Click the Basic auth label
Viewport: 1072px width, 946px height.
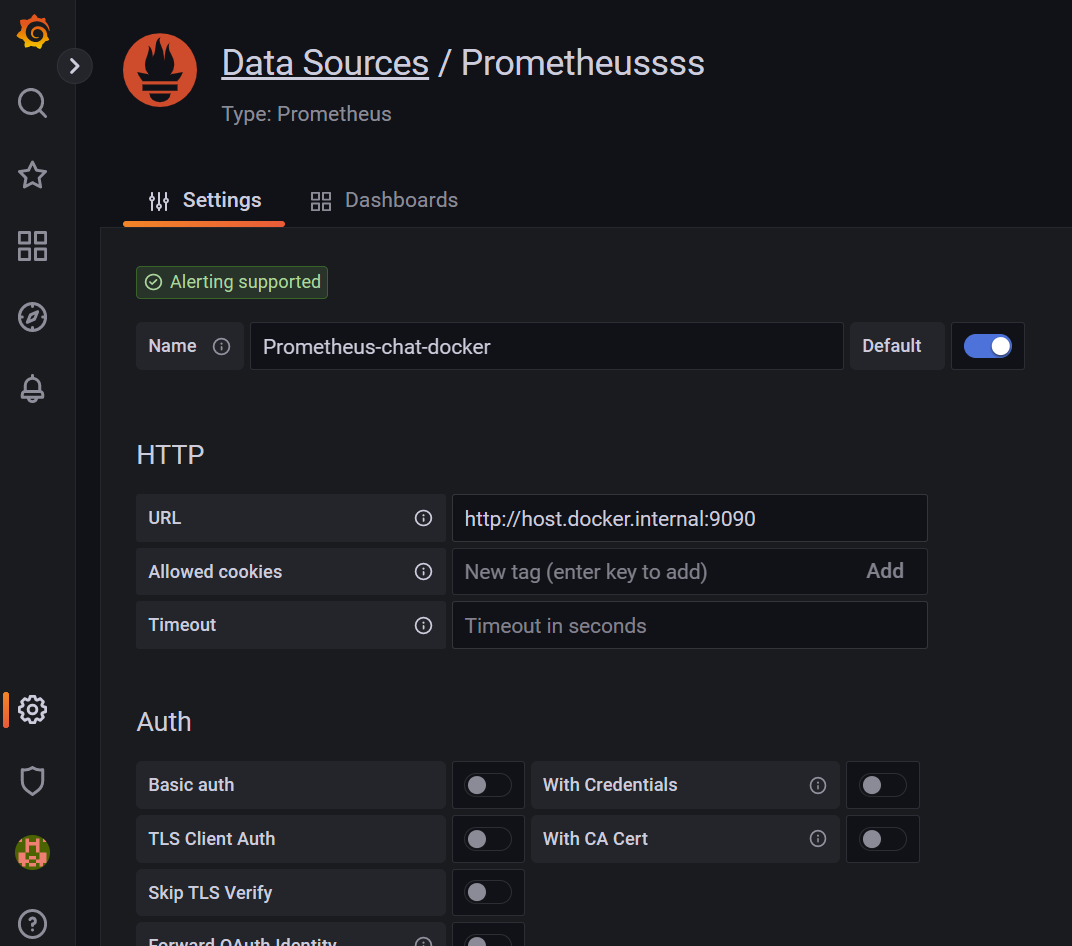pyautogui.click(x=191, y=785)
